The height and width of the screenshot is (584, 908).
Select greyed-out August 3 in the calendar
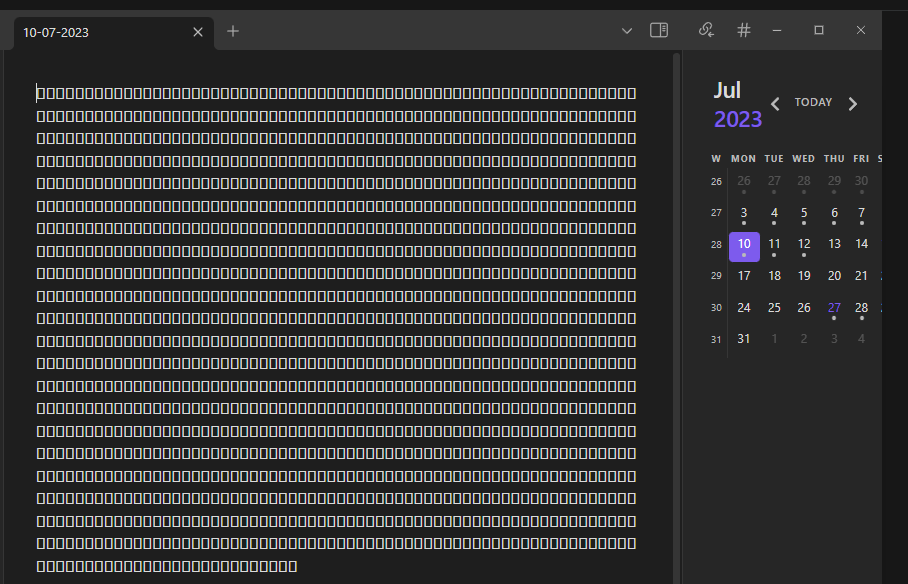pyautogui.click(x=834, y=341)
